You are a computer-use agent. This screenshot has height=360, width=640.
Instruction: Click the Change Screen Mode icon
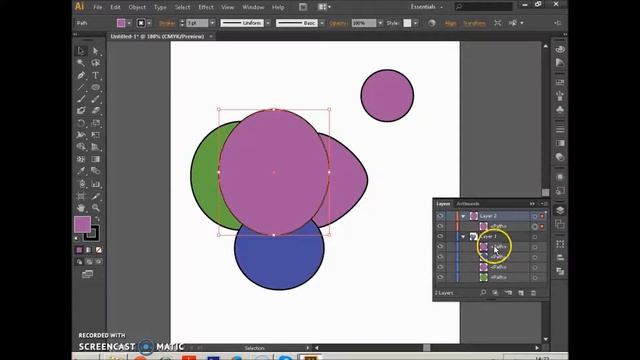click(x=87, y=274)
